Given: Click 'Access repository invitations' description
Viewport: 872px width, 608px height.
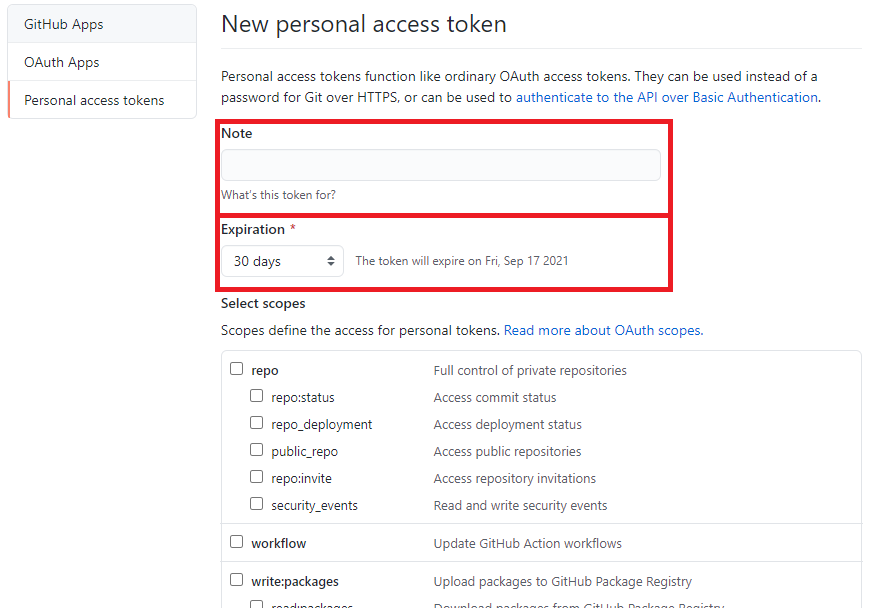Looking at the screenshot, I should point(514,478).
